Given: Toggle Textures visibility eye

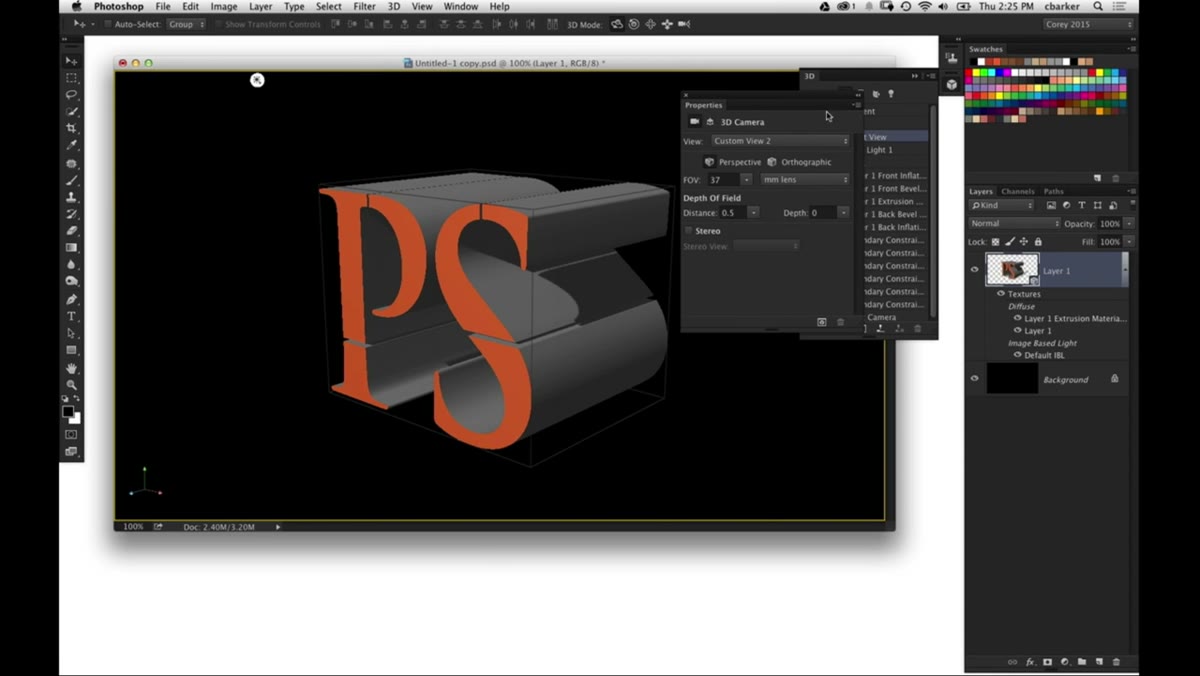Looking at the screenshot, I should (1001, 294).
